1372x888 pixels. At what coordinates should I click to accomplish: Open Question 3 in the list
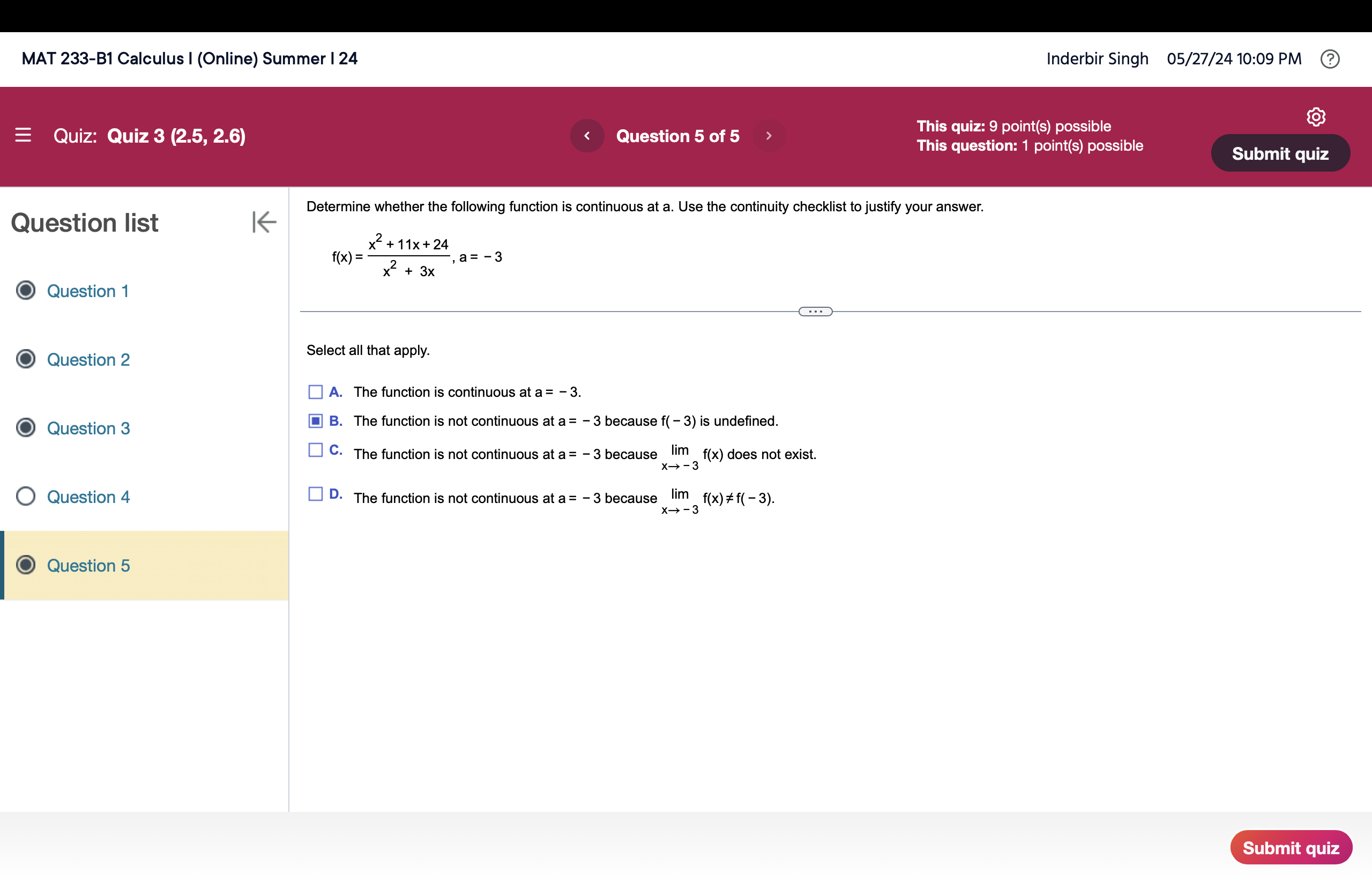tap(88, 428)
